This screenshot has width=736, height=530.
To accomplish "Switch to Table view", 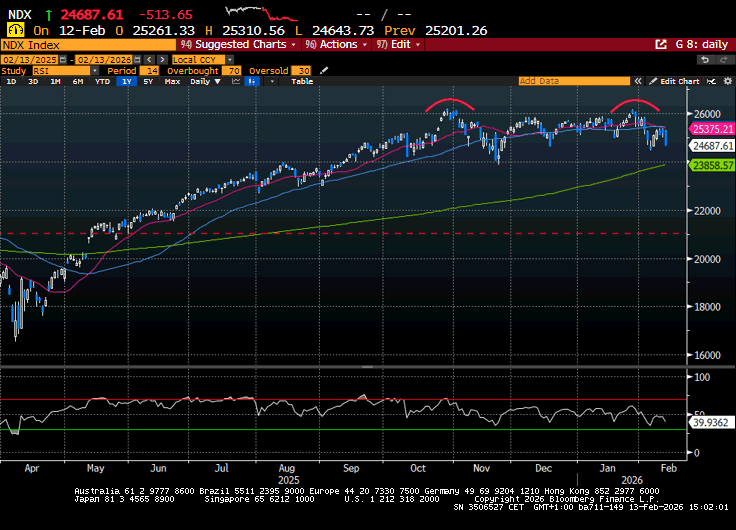I will point(301,81).
